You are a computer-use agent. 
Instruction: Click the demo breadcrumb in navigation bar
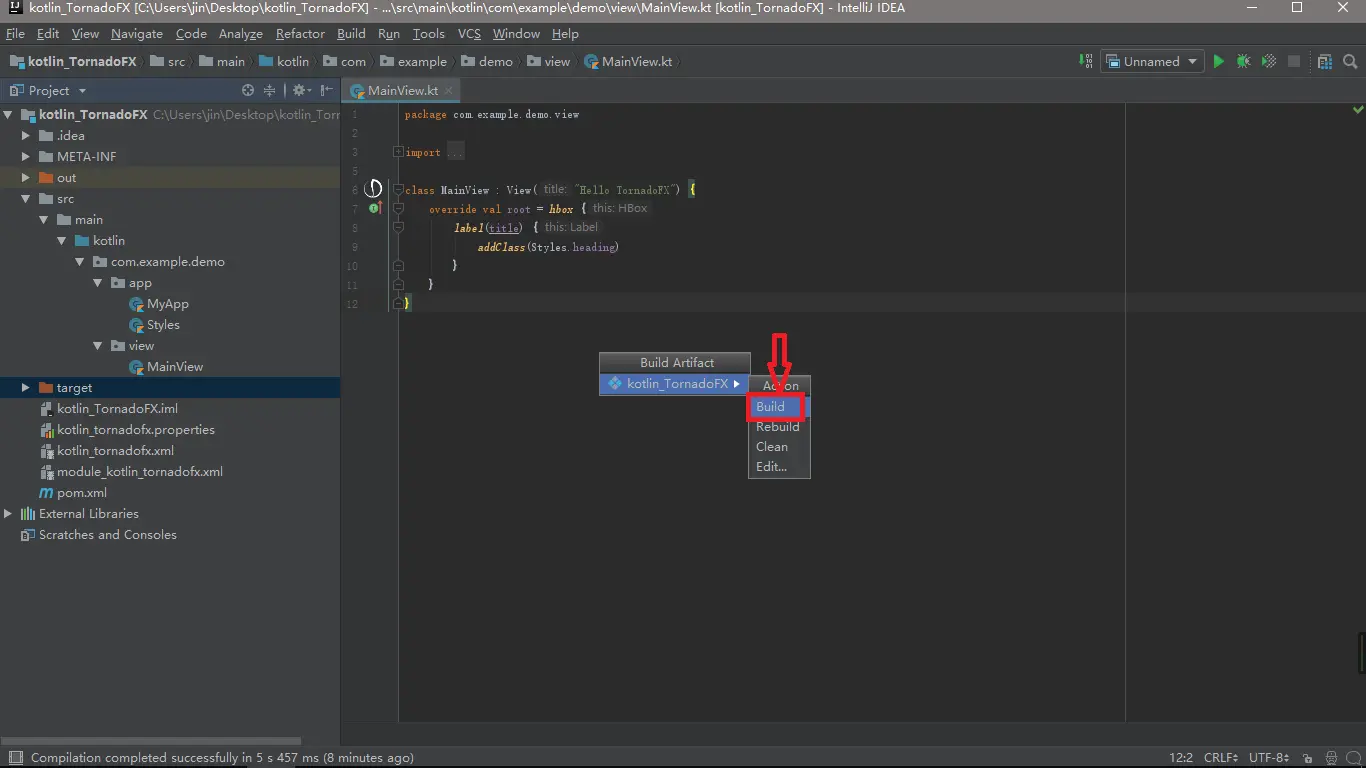486,61
